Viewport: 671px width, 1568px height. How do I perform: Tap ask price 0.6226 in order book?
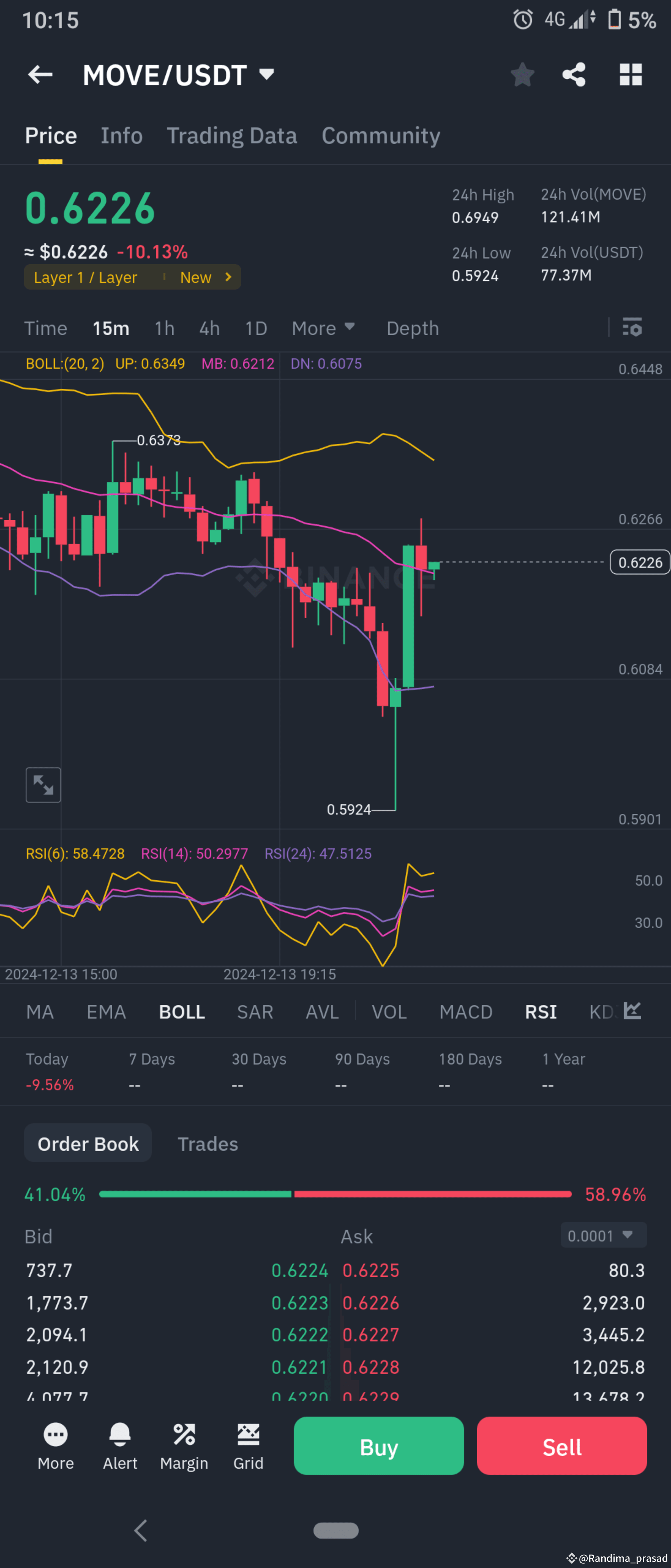(x=371, y=1303)
